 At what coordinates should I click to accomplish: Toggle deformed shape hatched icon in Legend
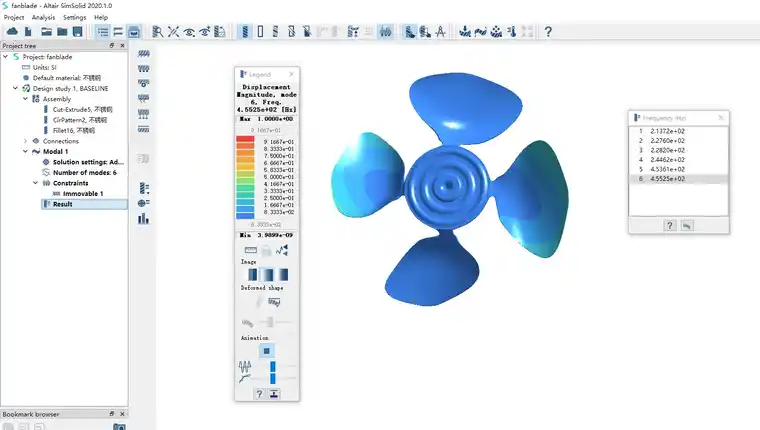(274, 303)
